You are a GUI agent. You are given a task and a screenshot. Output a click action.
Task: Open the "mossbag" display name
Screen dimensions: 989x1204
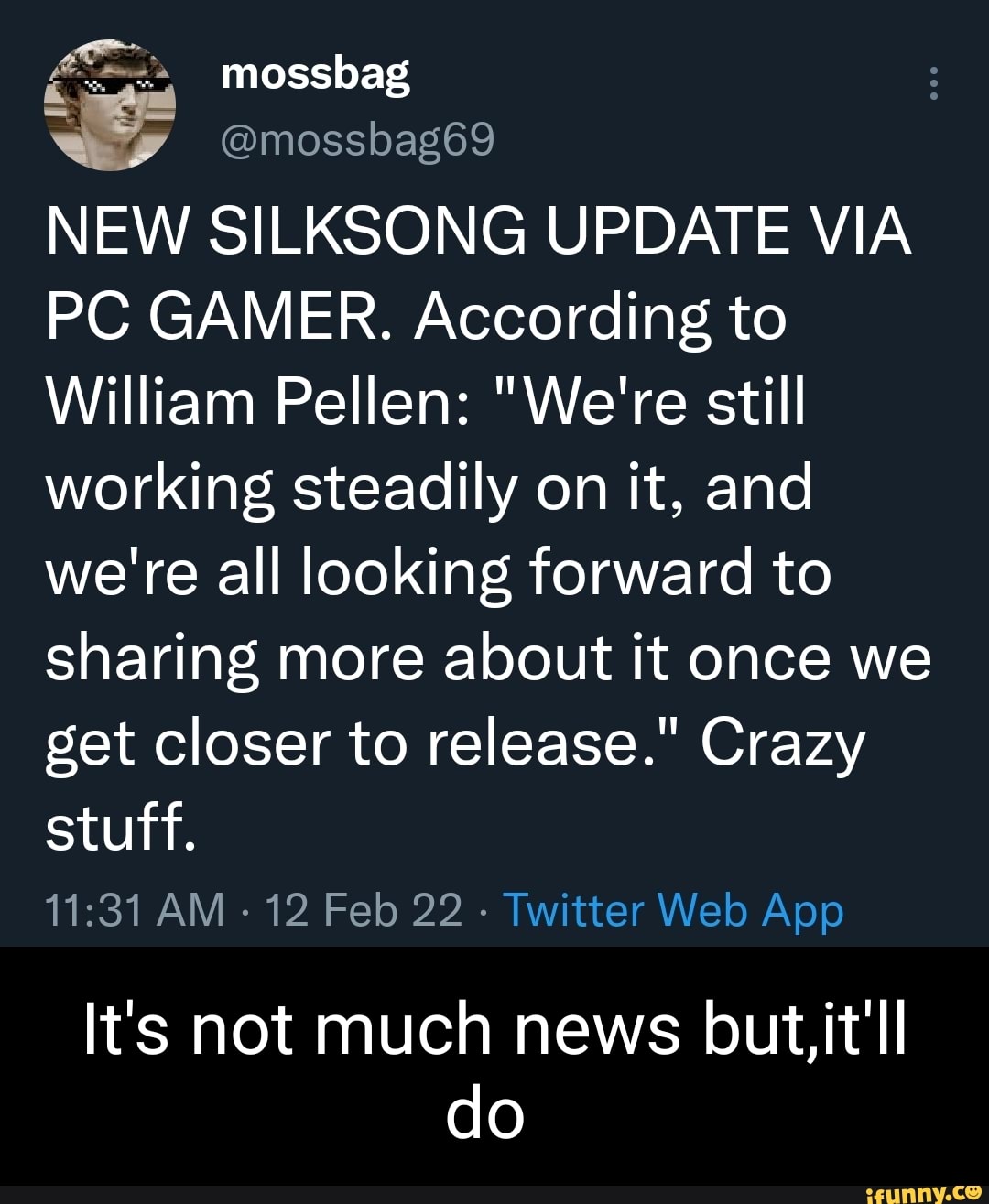315,73
